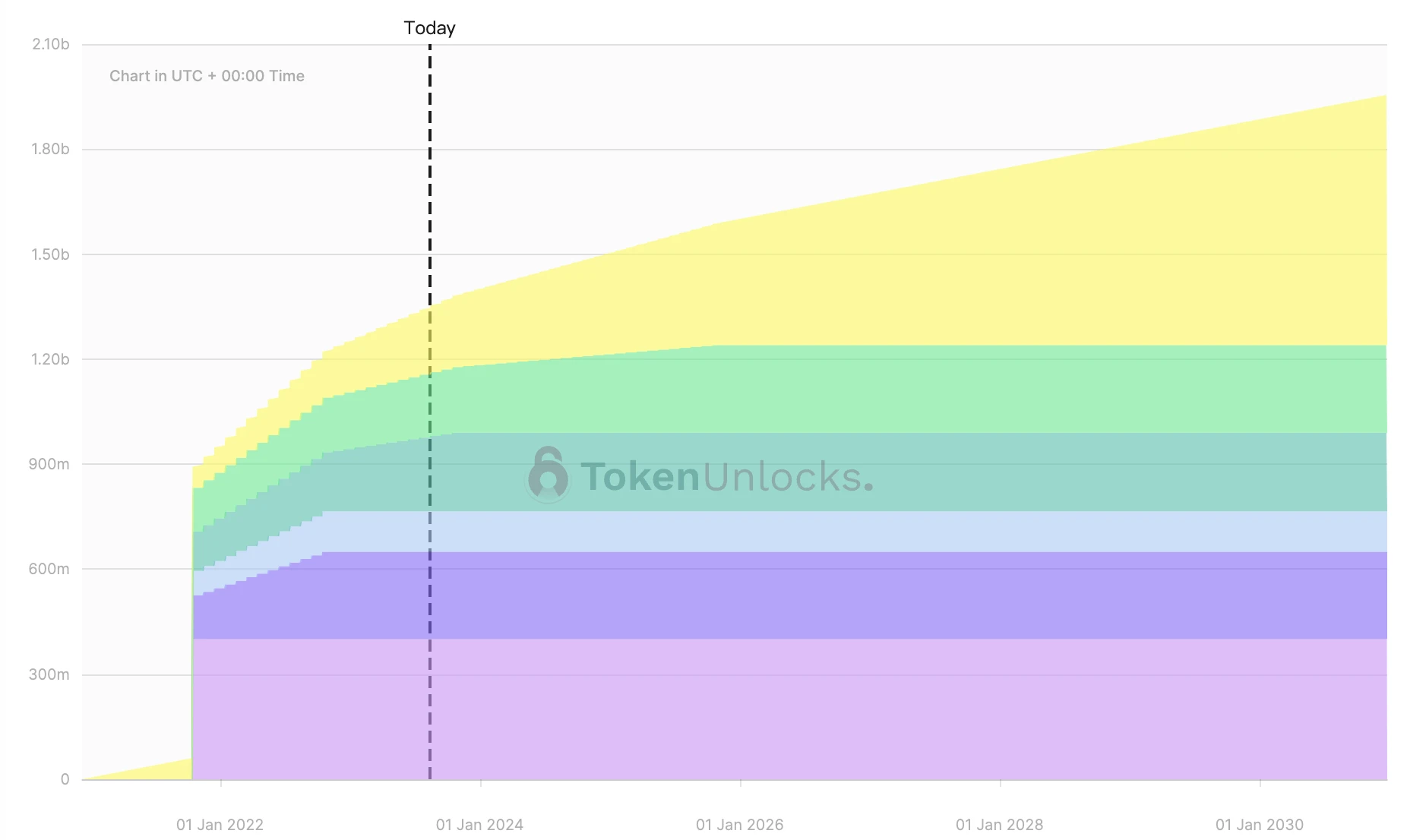Select the light green chart band

coord(988,389)
